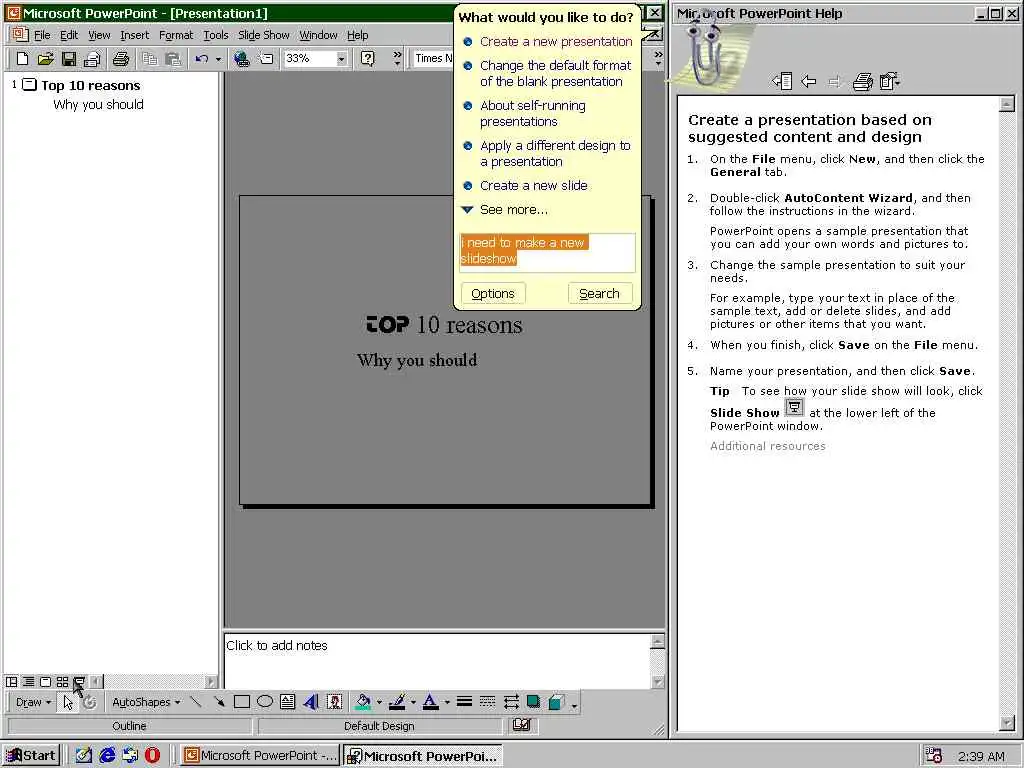Select the Oval drawing tool
1024x768 pixels.
(264, 702)
